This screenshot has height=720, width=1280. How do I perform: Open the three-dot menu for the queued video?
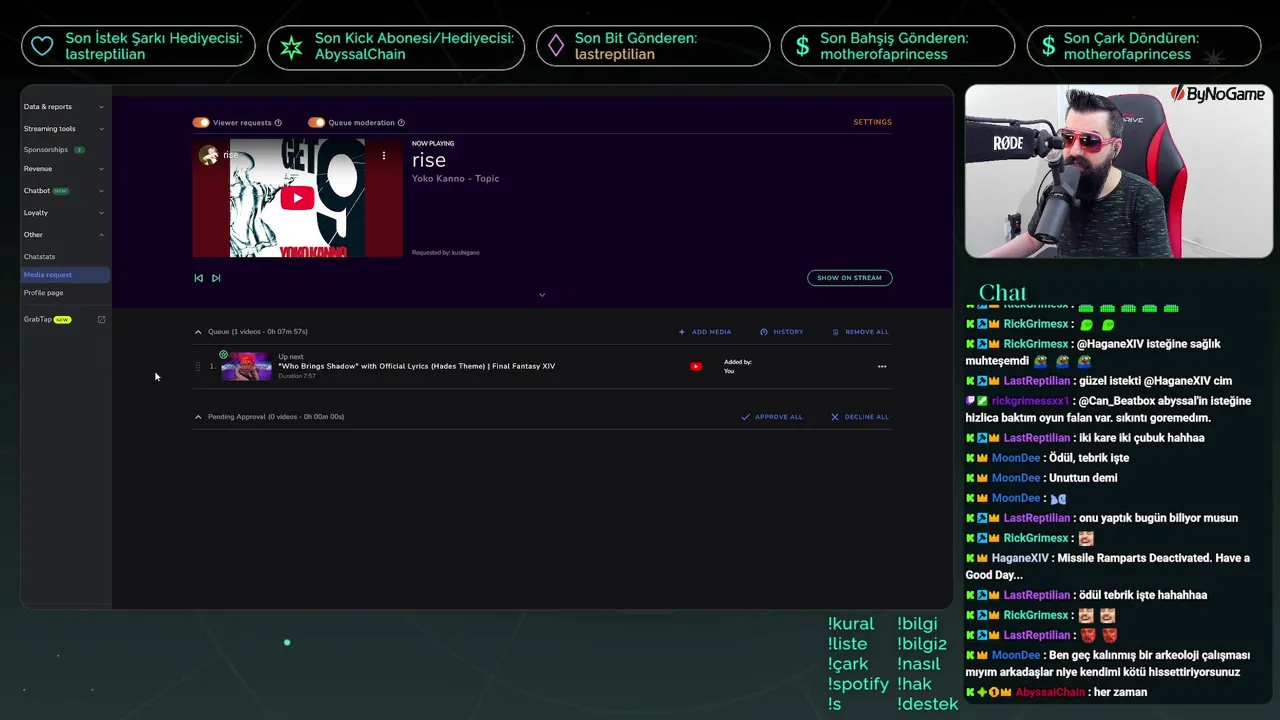882,366
